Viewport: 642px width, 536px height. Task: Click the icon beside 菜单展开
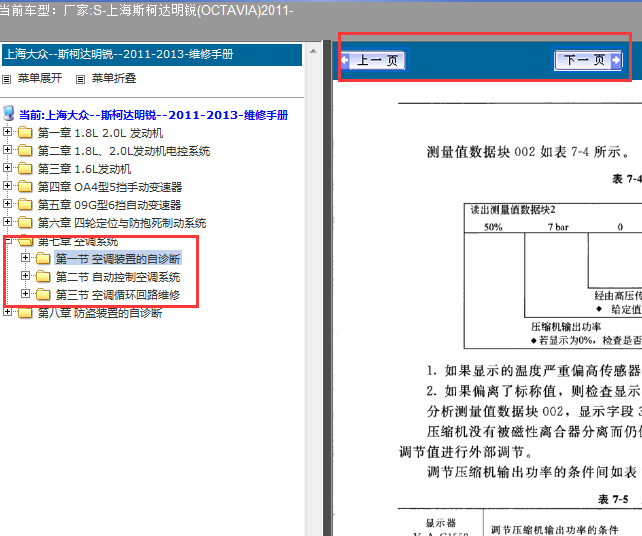[7, 79]
